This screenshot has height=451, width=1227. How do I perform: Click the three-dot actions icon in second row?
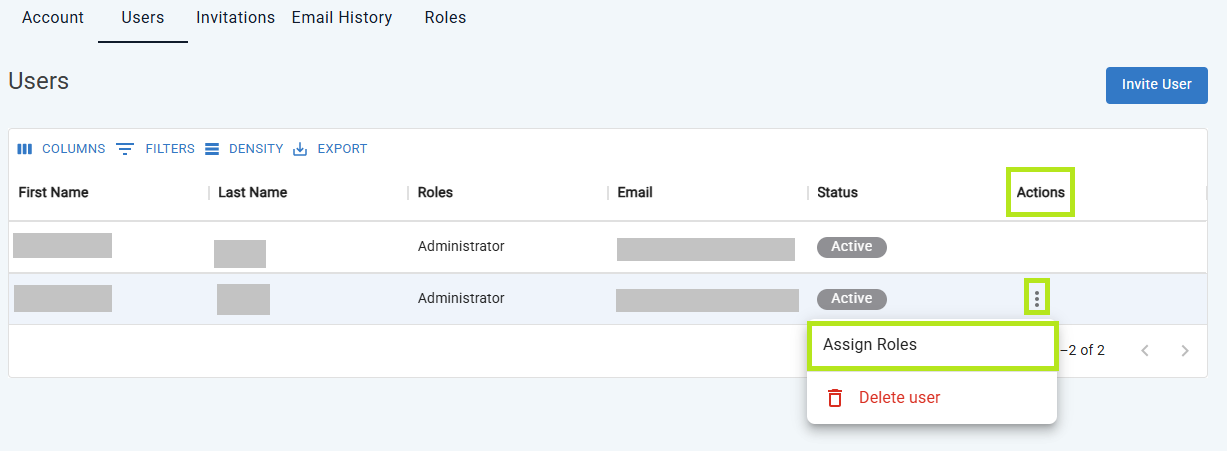click(x=1037, y=298)
